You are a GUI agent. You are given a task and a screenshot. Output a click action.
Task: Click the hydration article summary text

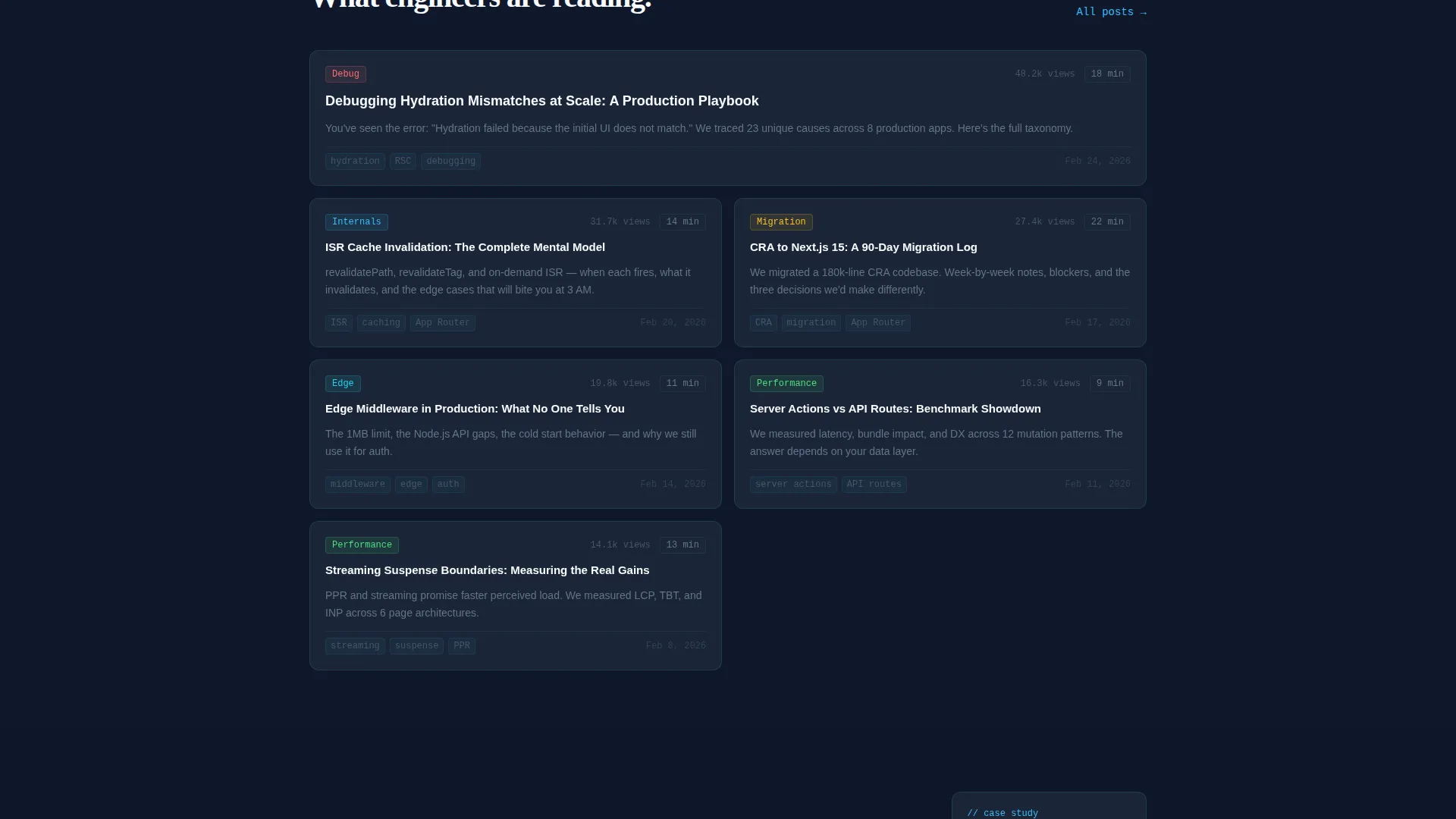pyautogui.click(x=699, y=128)
